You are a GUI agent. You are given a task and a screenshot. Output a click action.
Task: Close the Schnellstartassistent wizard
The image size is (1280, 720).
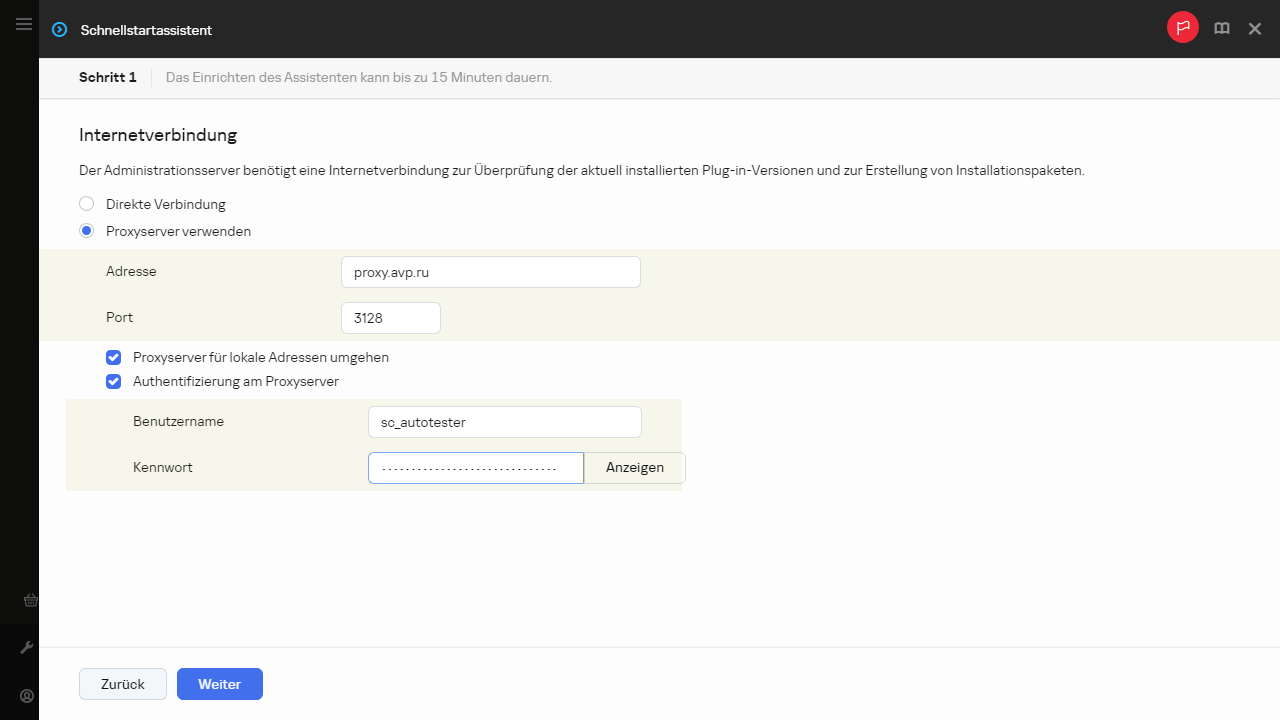coord(1254,29)
